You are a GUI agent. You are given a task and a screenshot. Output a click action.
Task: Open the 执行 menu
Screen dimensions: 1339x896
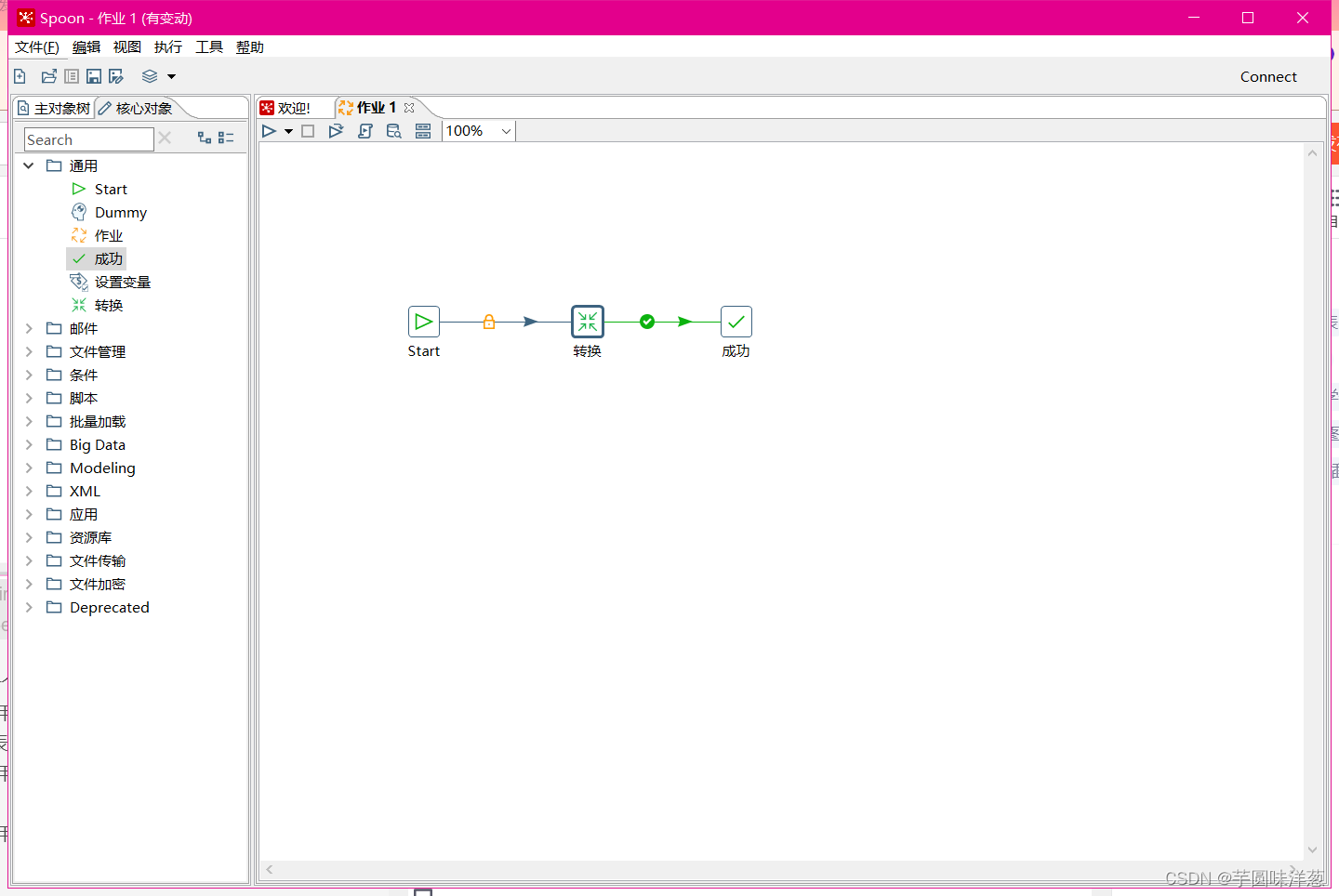point(168,47)
